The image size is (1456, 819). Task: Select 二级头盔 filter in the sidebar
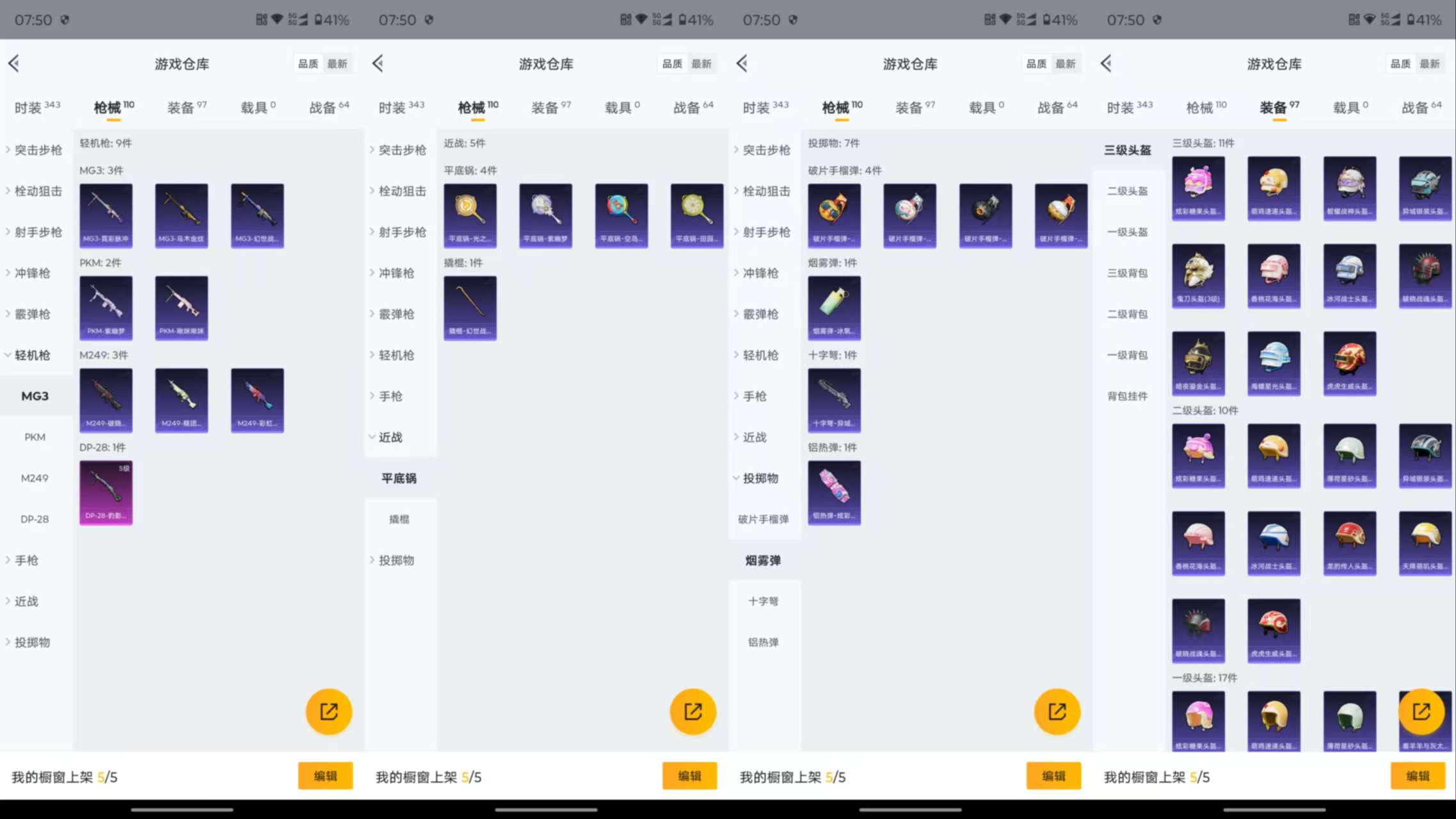pyautogui.click(x=1128, y=191)
